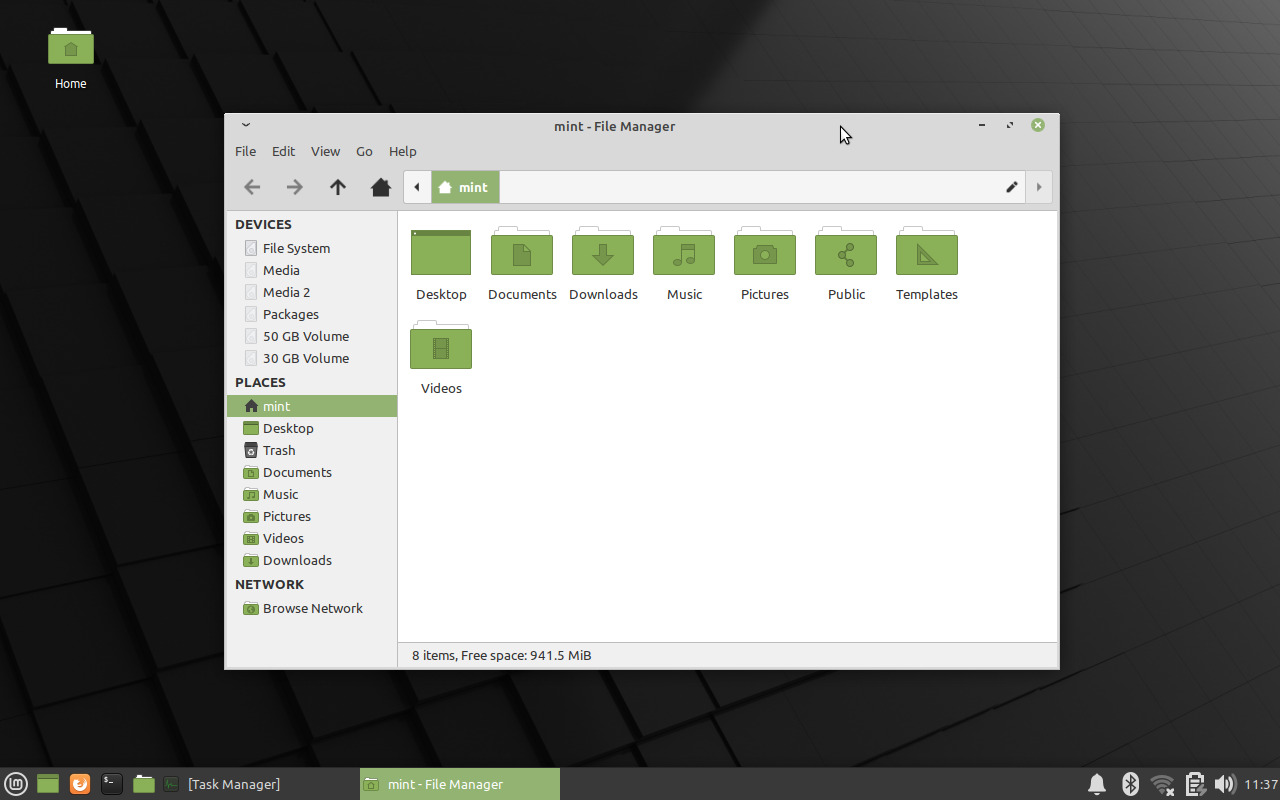Open the View menu
Screen dimensions: 1280x800
click(325, 151)
